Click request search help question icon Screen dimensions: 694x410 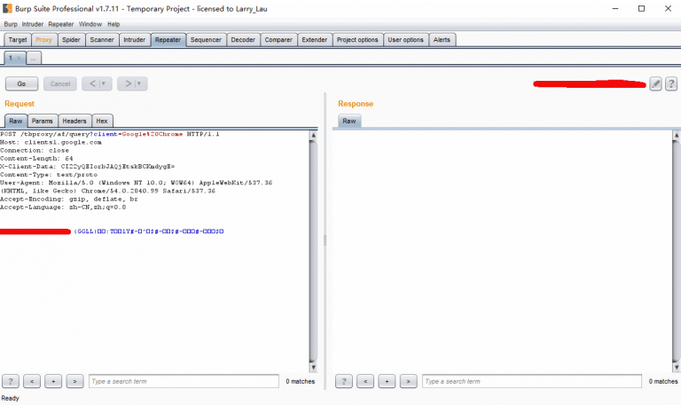11,381
